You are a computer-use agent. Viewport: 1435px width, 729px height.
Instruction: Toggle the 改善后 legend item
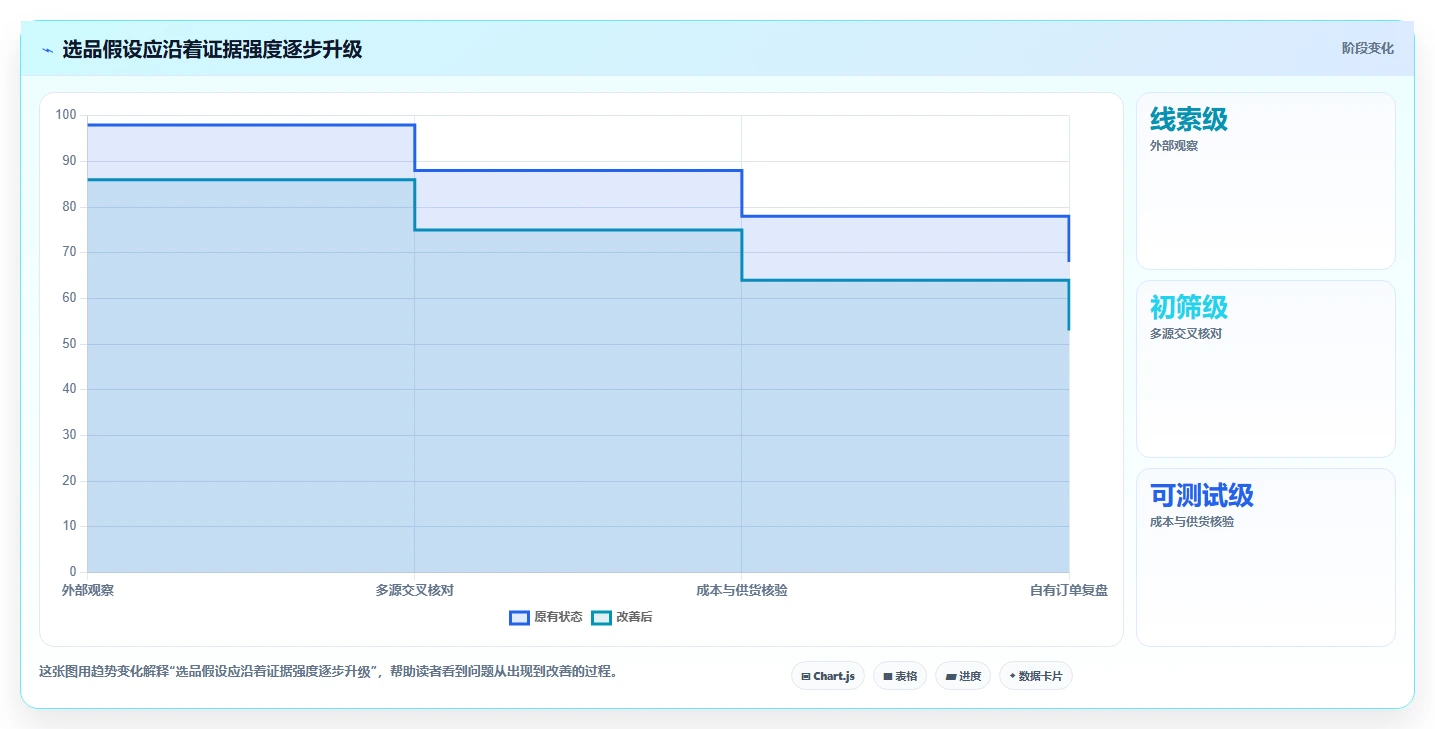pyautogui.click(x=622, y=617)
